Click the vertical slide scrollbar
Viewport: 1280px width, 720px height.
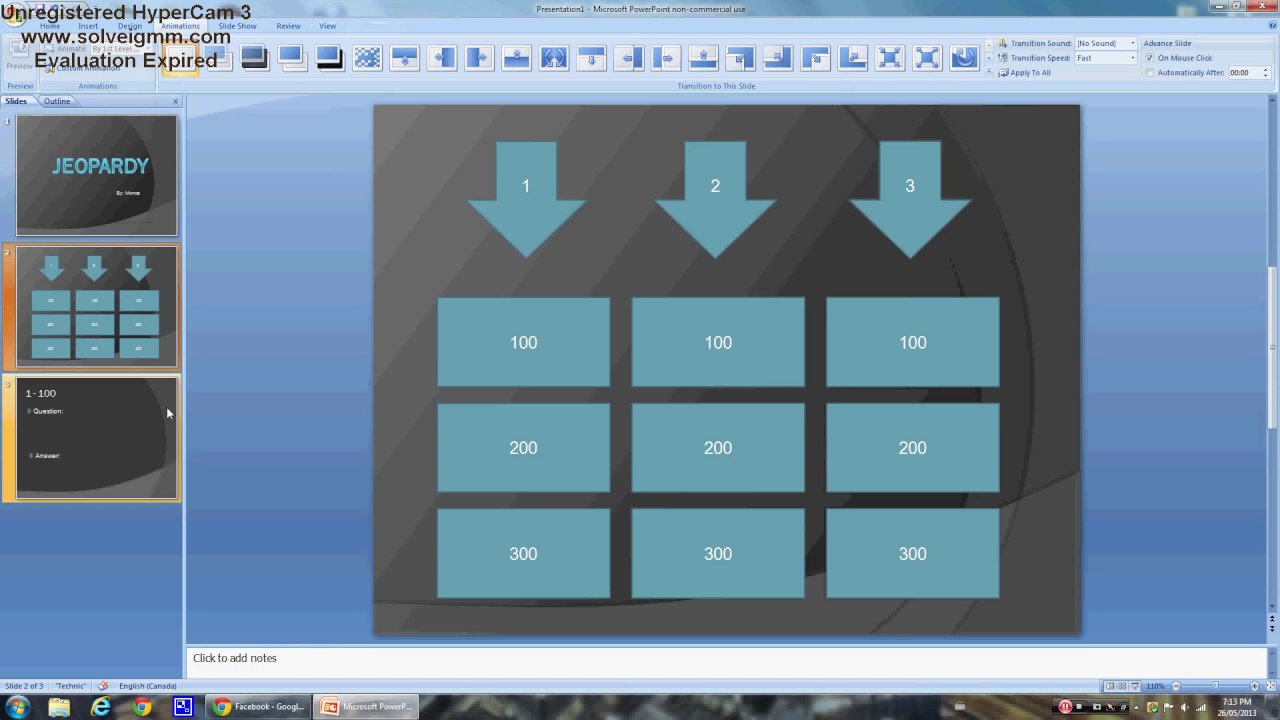(1272, 350)
